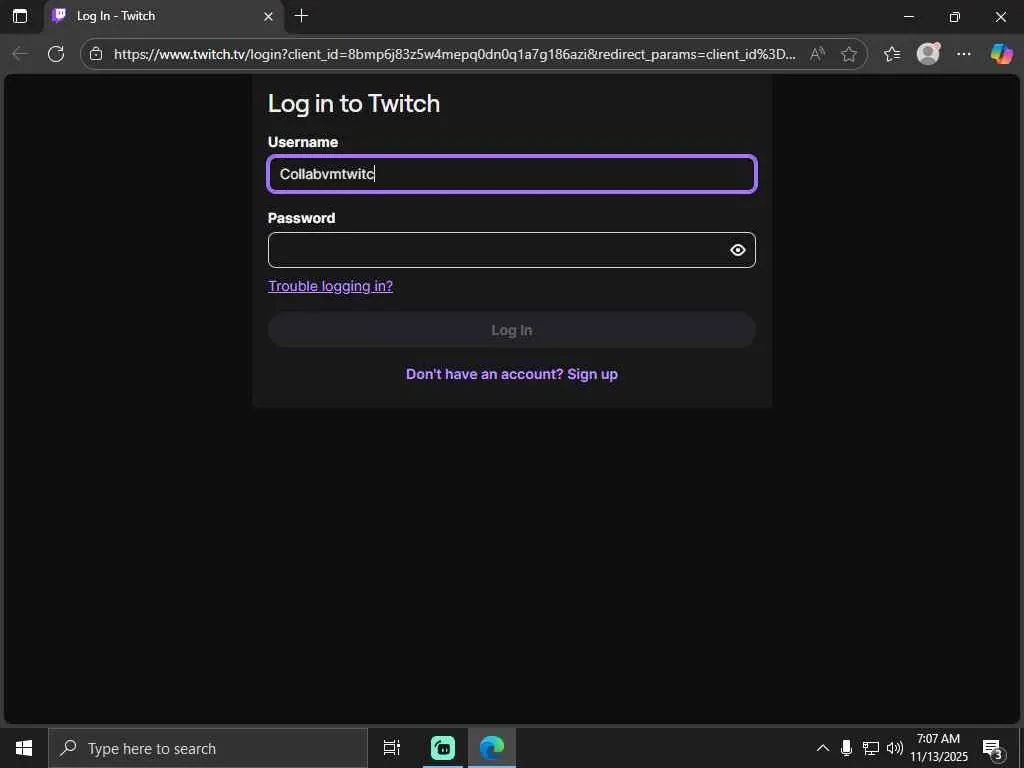Open the Trouble logging in? link
1024x768 pixels.
tap(330, 286)
